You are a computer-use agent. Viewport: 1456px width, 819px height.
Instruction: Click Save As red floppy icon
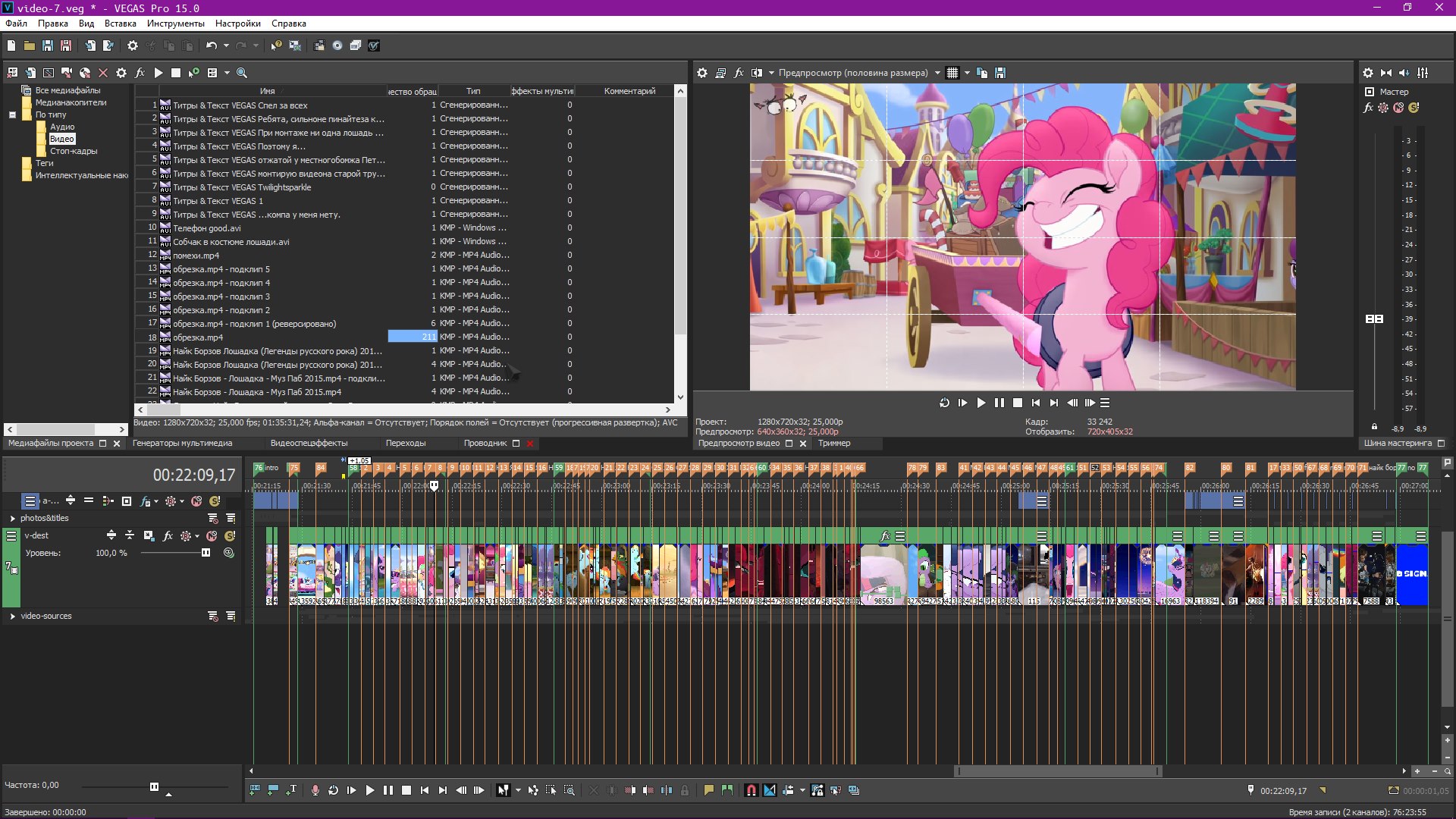point(66,45)
